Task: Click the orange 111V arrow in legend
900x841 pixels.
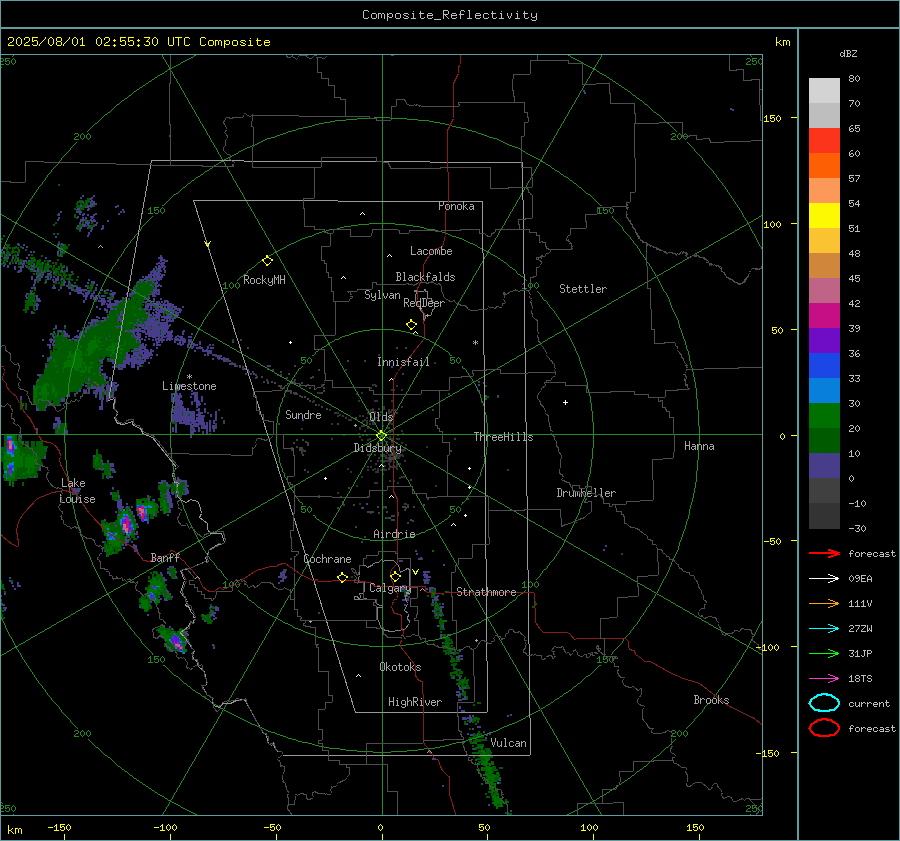Action: tap(824, 603)
